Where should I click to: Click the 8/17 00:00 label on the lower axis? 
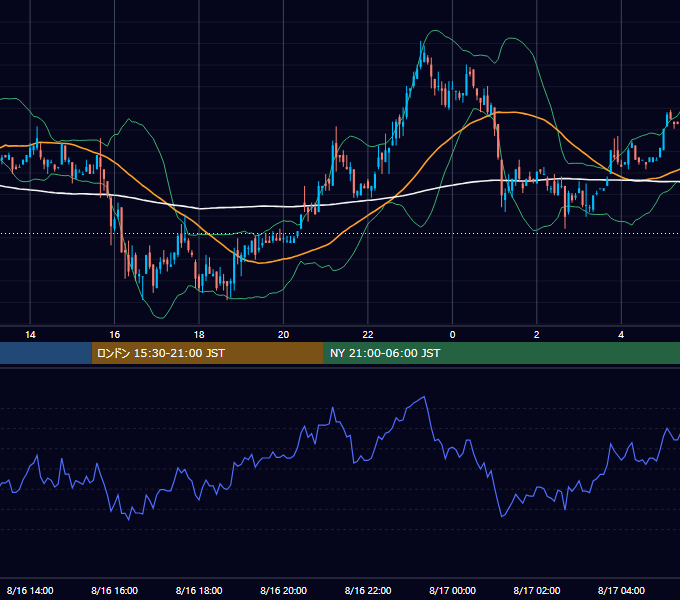tap(452, 590)
